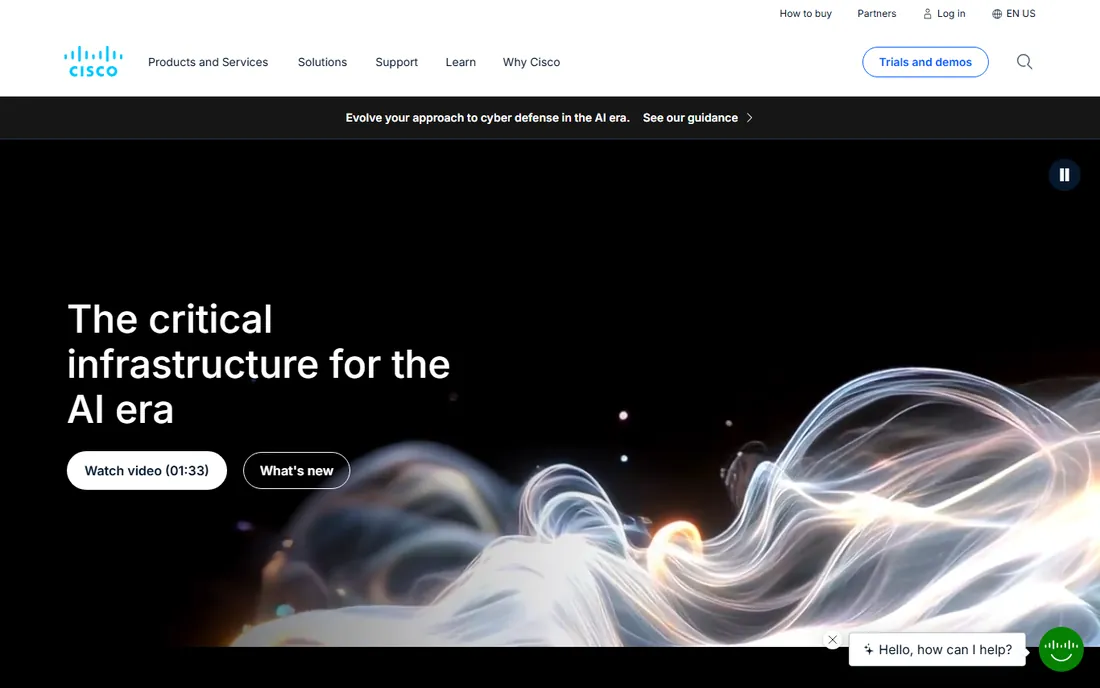The height and width of the screenshot is (688, 1100).
Task: Pause the hero background video
Action: pos(1064,175)
